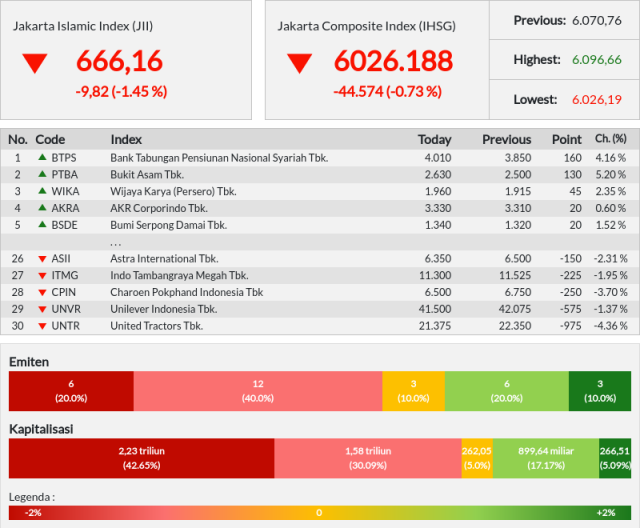
Task: Click the JII change -9,82 (-1.45 %)
Action: pyautogui.click(x=121, y=91)
